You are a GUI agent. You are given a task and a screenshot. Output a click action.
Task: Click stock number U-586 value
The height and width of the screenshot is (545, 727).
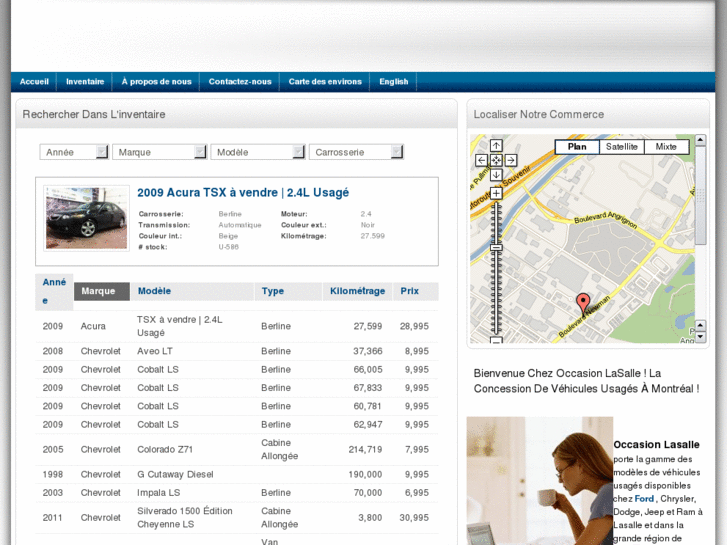[x=229, y=247]
